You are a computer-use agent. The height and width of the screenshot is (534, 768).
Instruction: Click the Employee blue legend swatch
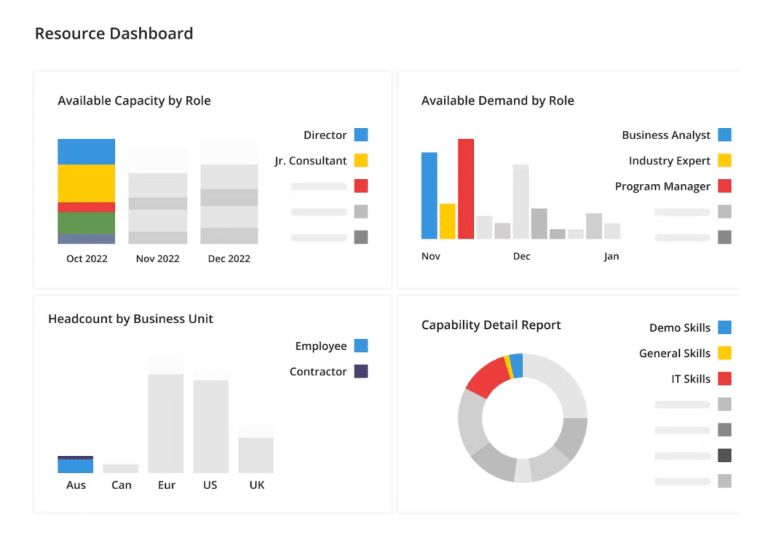361,345
